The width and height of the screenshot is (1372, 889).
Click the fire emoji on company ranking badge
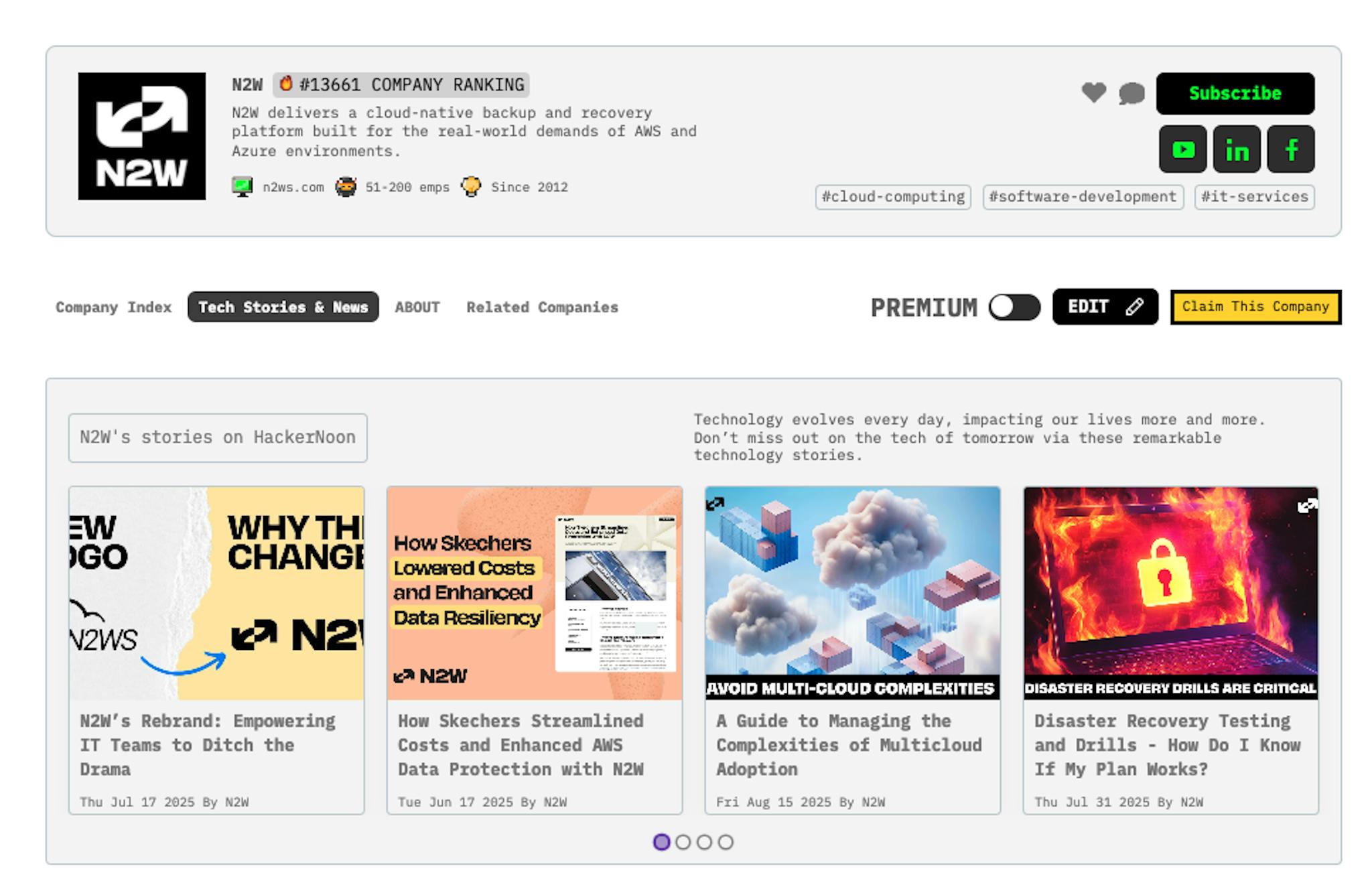point(287,84)
